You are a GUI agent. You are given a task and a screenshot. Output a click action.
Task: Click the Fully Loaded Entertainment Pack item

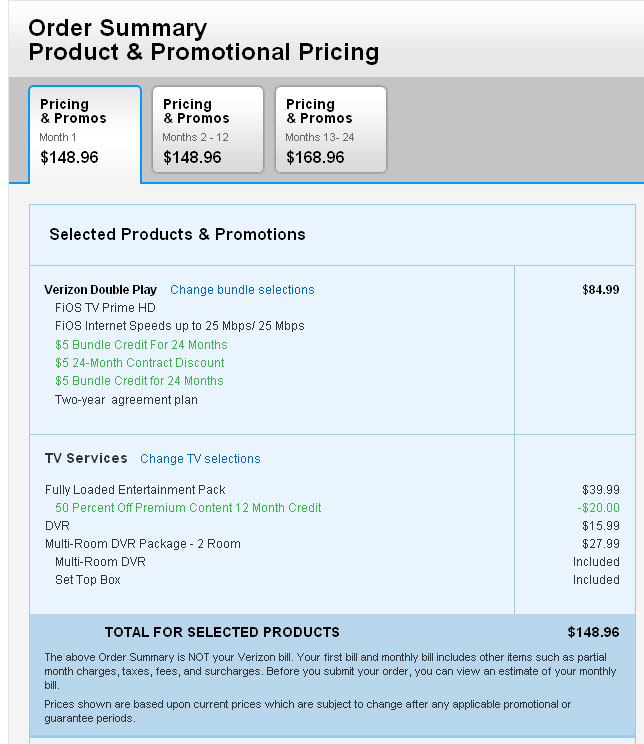click(135, 490)
